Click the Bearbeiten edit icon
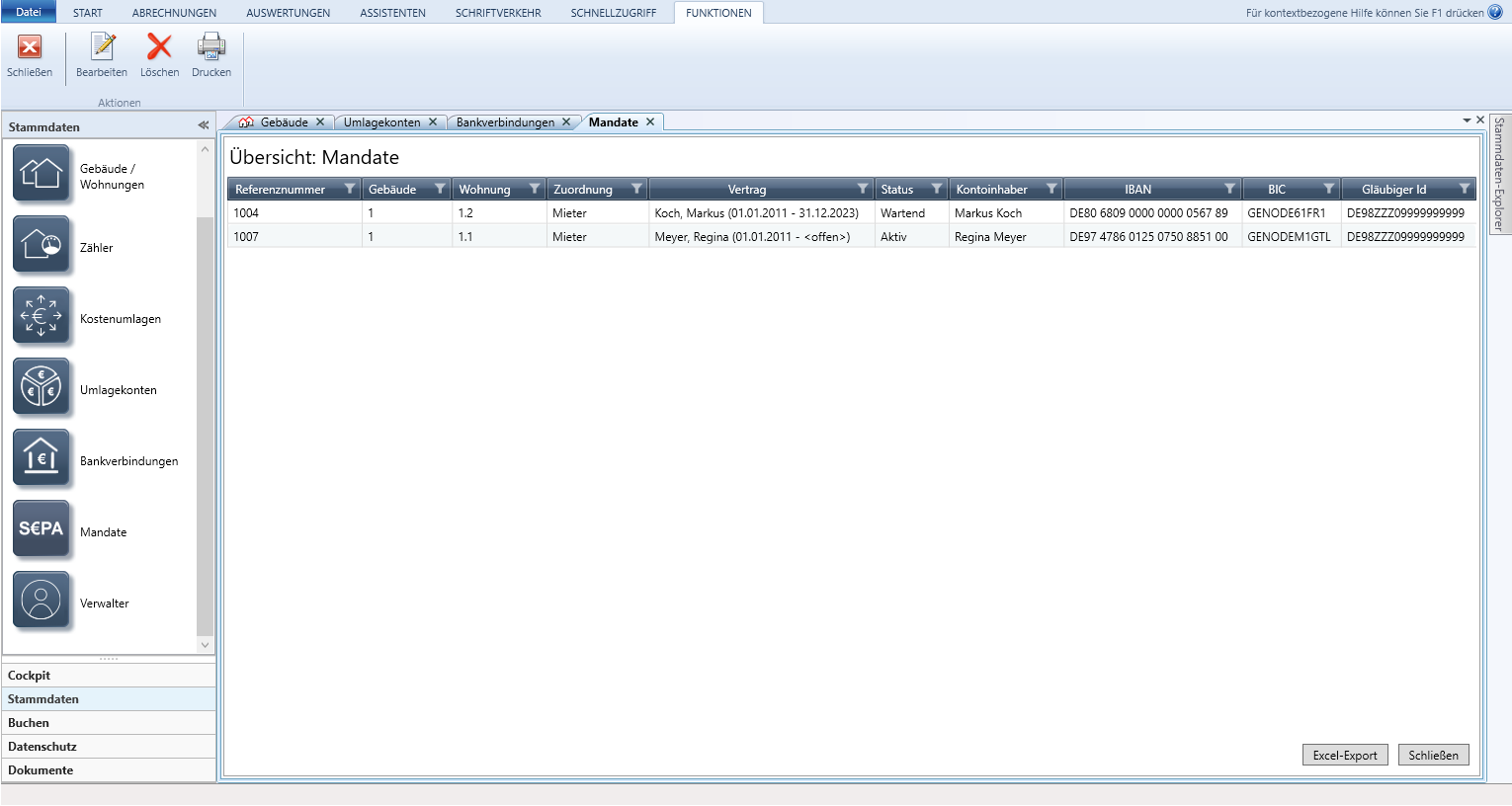Viewport: 1512px width, 806px height. tap(102, 47)
